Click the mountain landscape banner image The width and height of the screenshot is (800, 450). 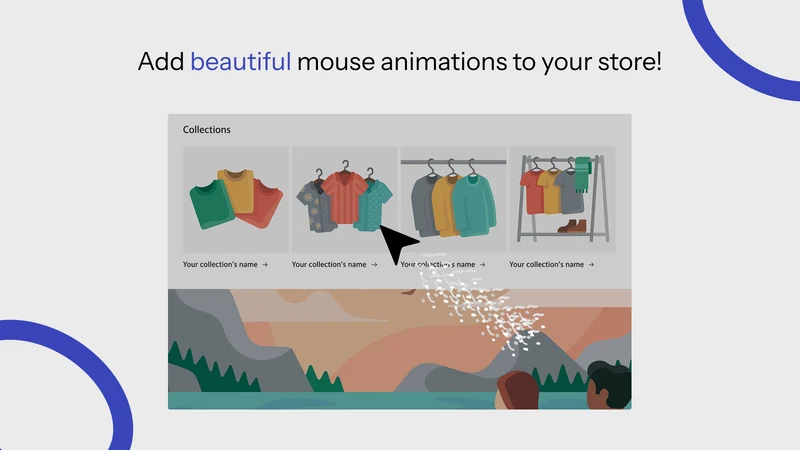[x=399, y=349]
